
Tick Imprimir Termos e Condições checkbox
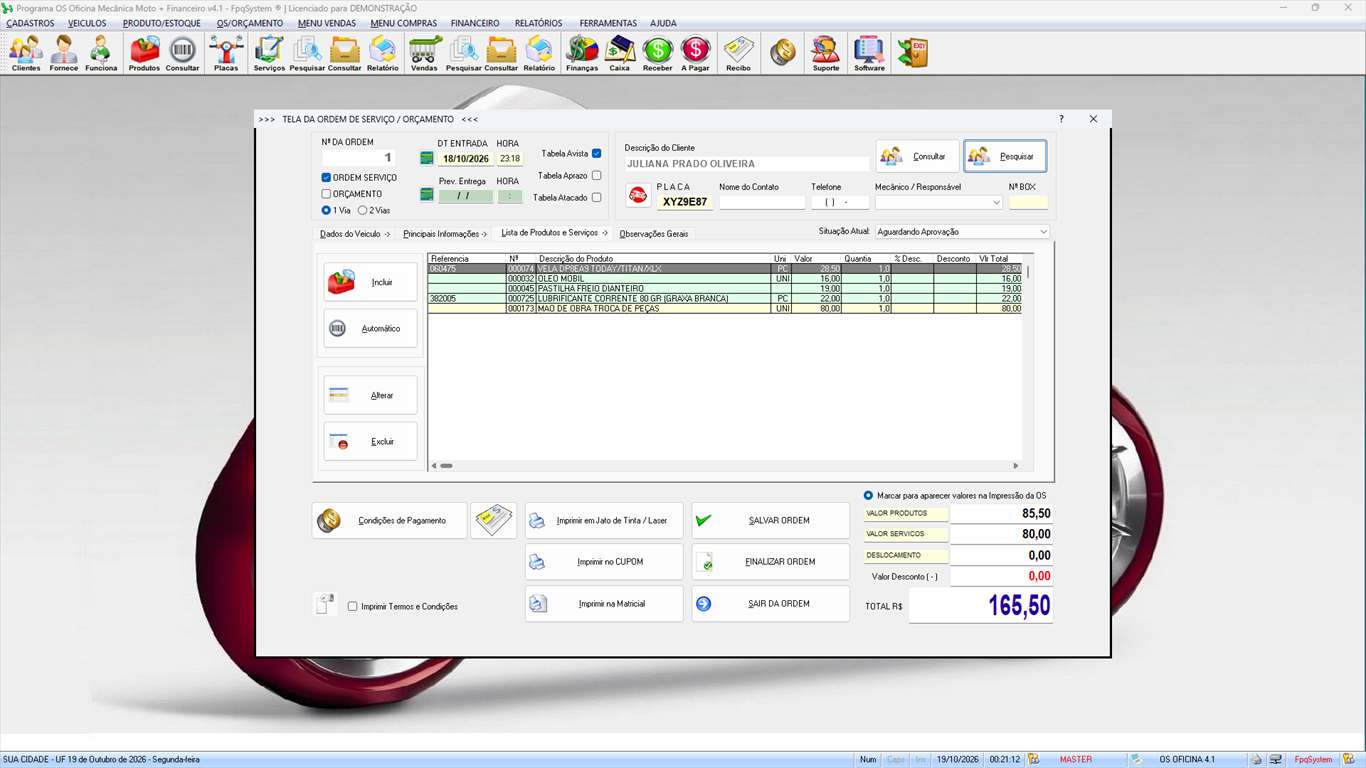[x=352, y=606]
